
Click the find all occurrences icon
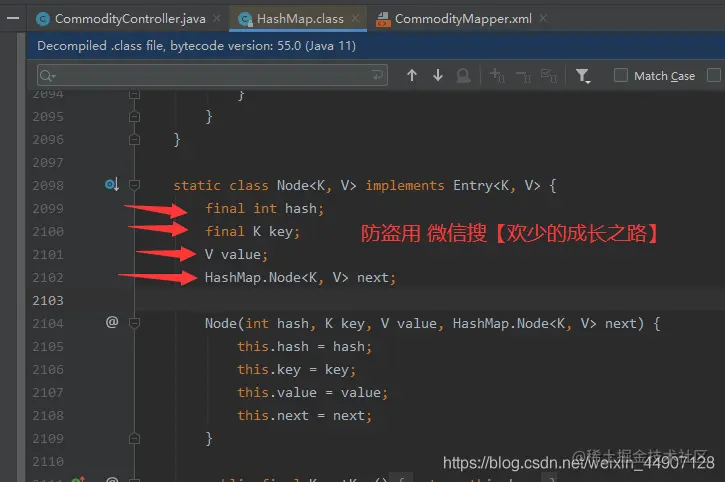(463, 75)
